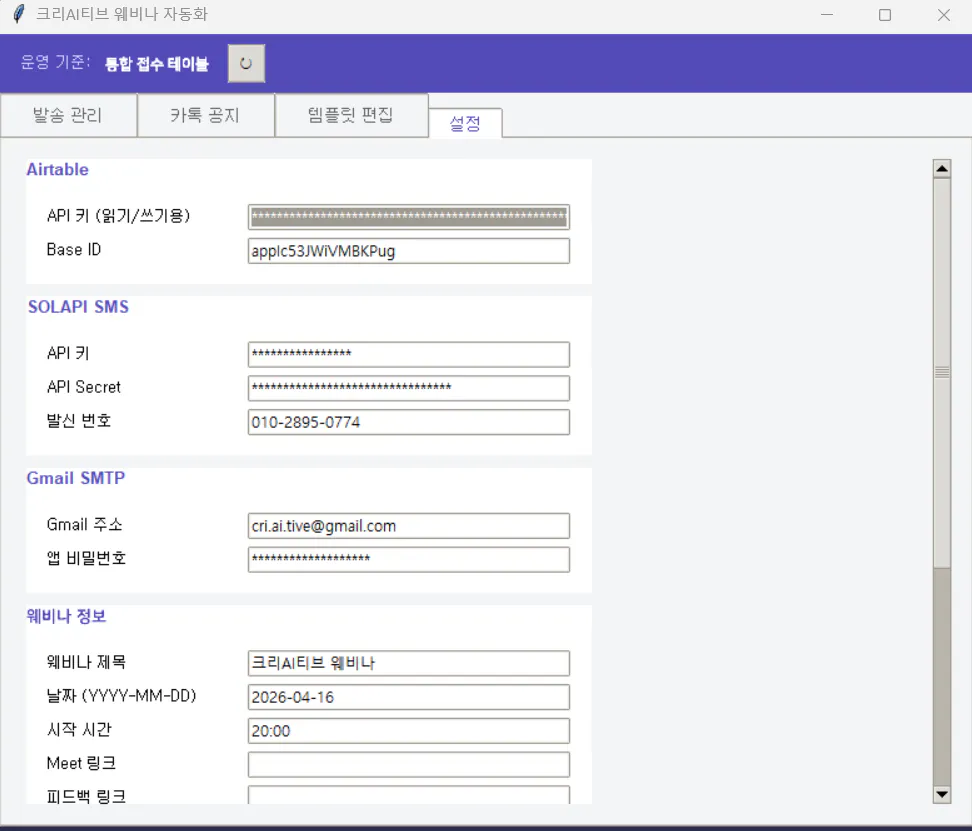
Task: Click the Airtable section heading
Action: pyautogui.click(x=58, y=170)
